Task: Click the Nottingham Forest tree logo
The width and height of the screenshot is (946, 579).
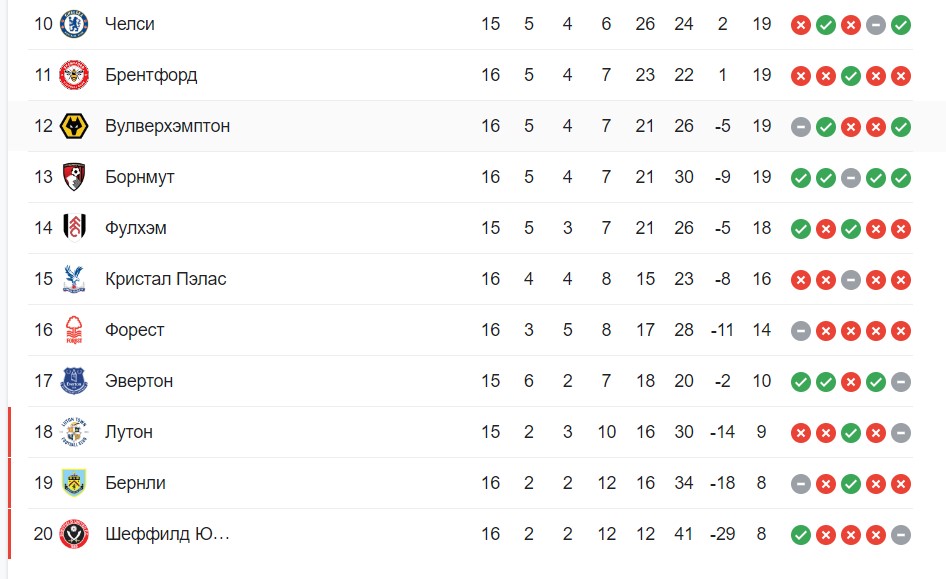Action: (74, 330)
